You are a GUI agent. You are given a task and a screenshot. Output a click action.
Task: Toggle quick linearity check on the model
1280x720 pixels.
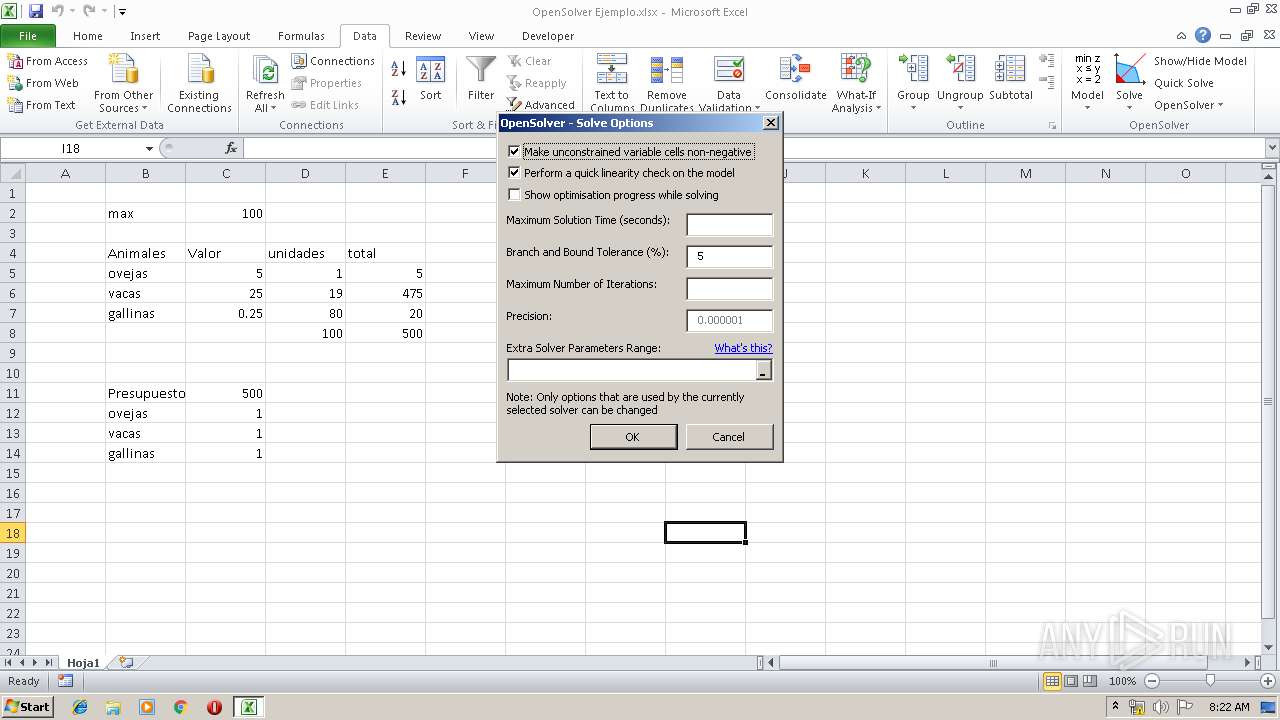(x=514, y=173)
